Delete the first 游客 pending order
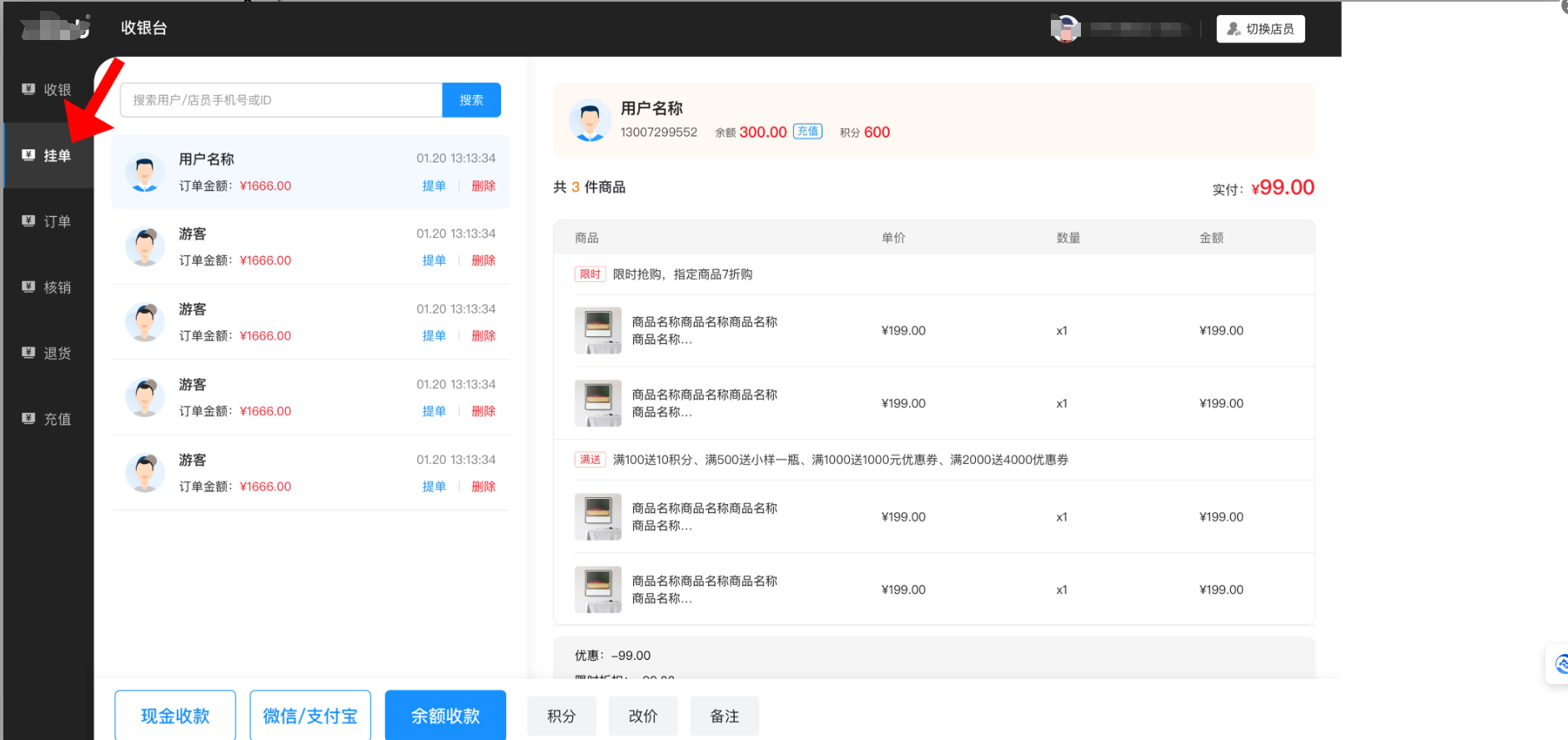The width and height of the screenshot is (1568, 740). coord(483,260)
